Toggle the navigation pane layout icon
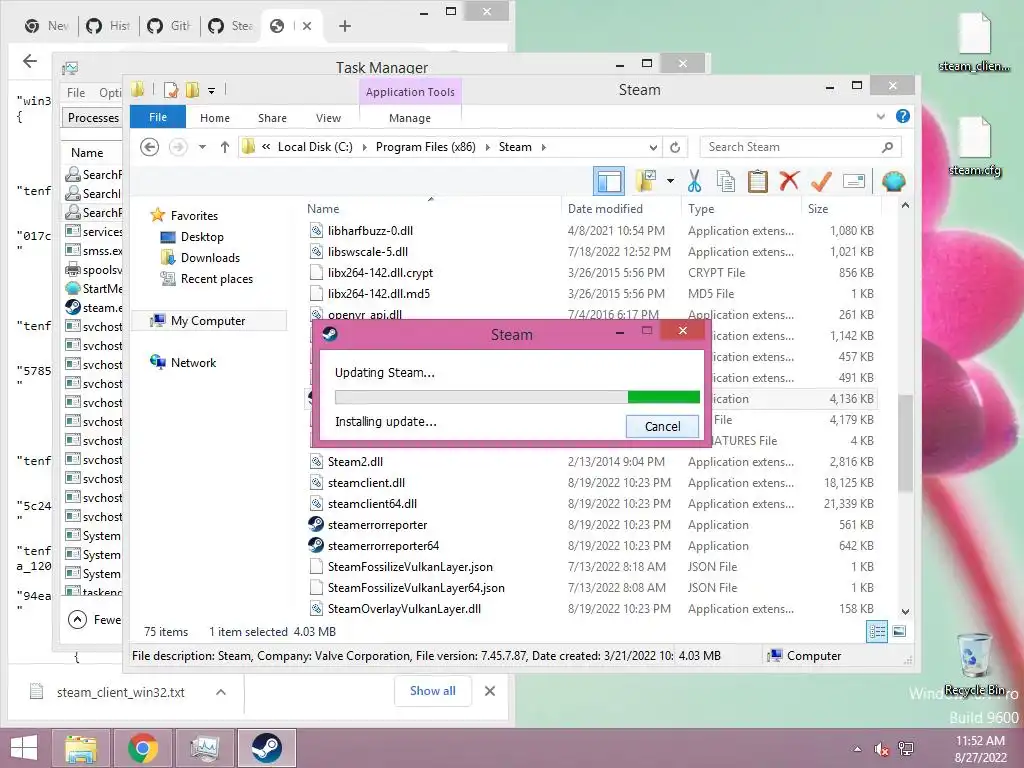 point(609,181)
